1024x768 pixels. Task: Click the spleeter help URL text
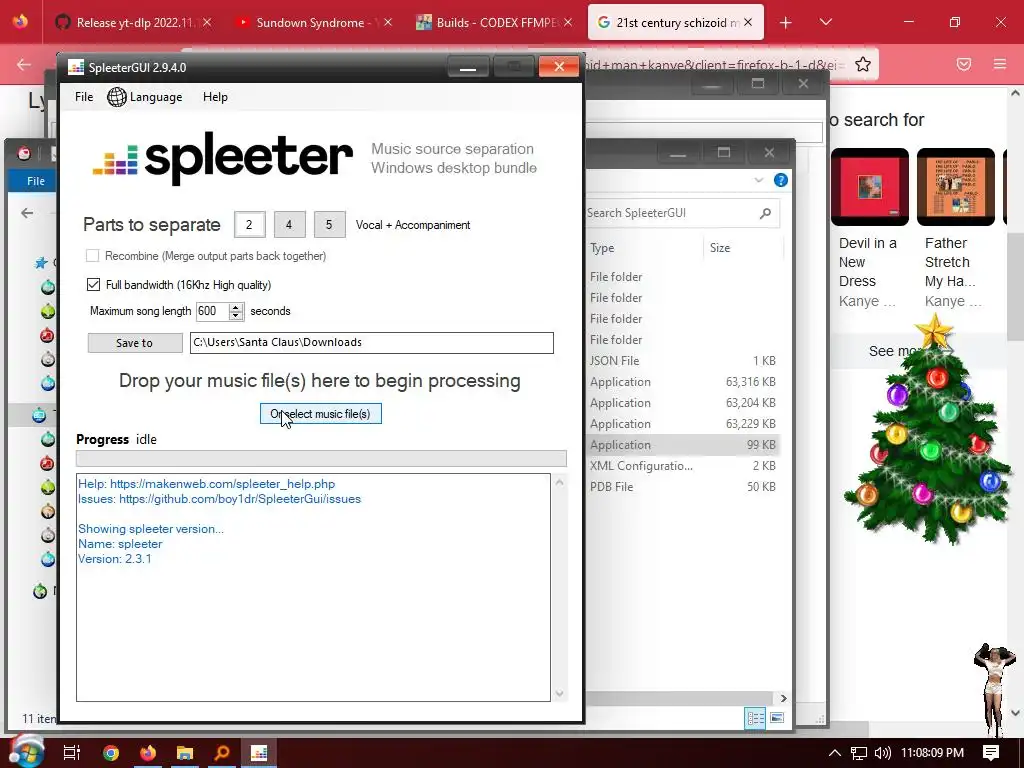tap(223, 484)
